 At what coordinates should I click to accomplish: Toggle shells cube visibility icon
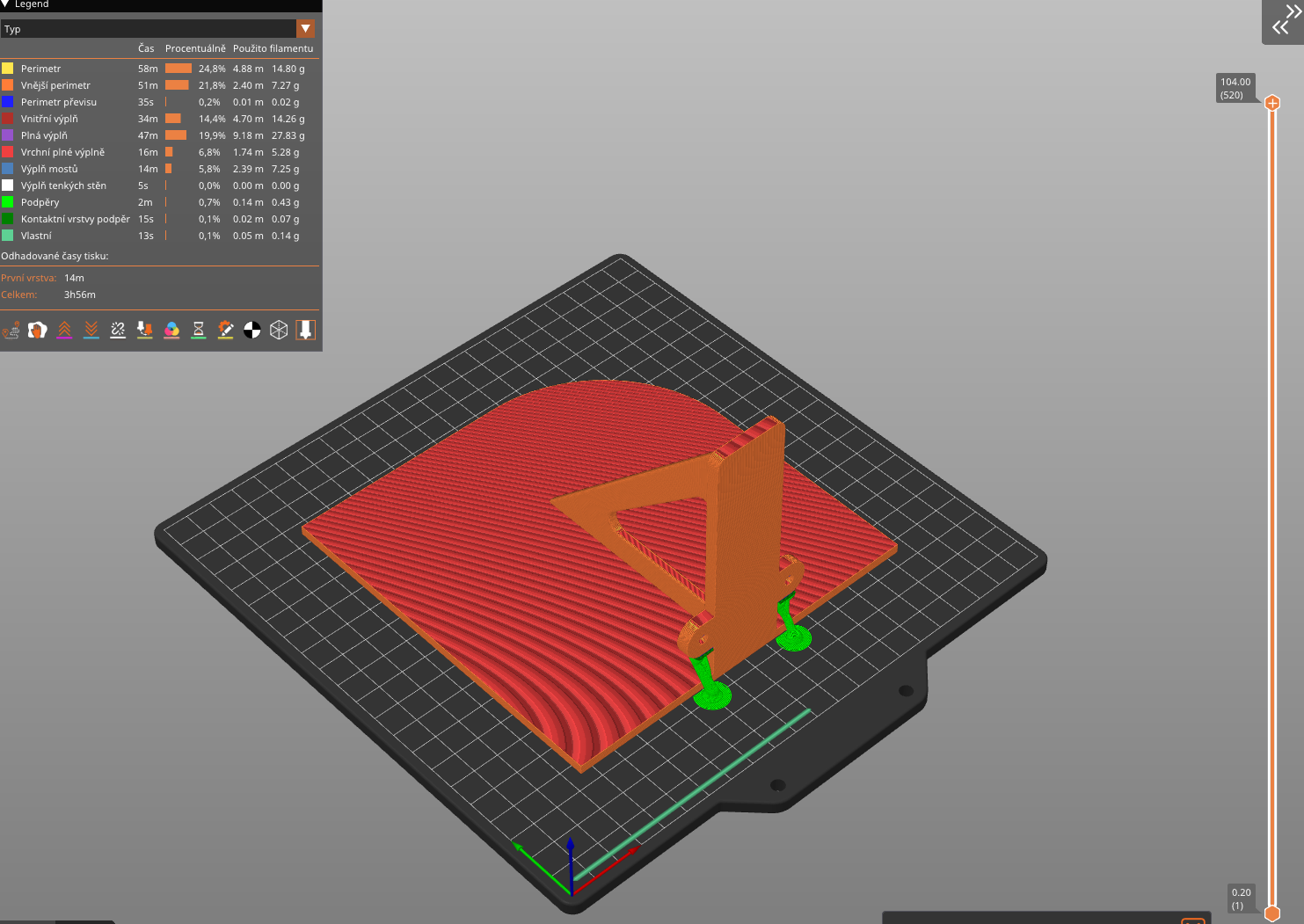(x=279, y=330)
